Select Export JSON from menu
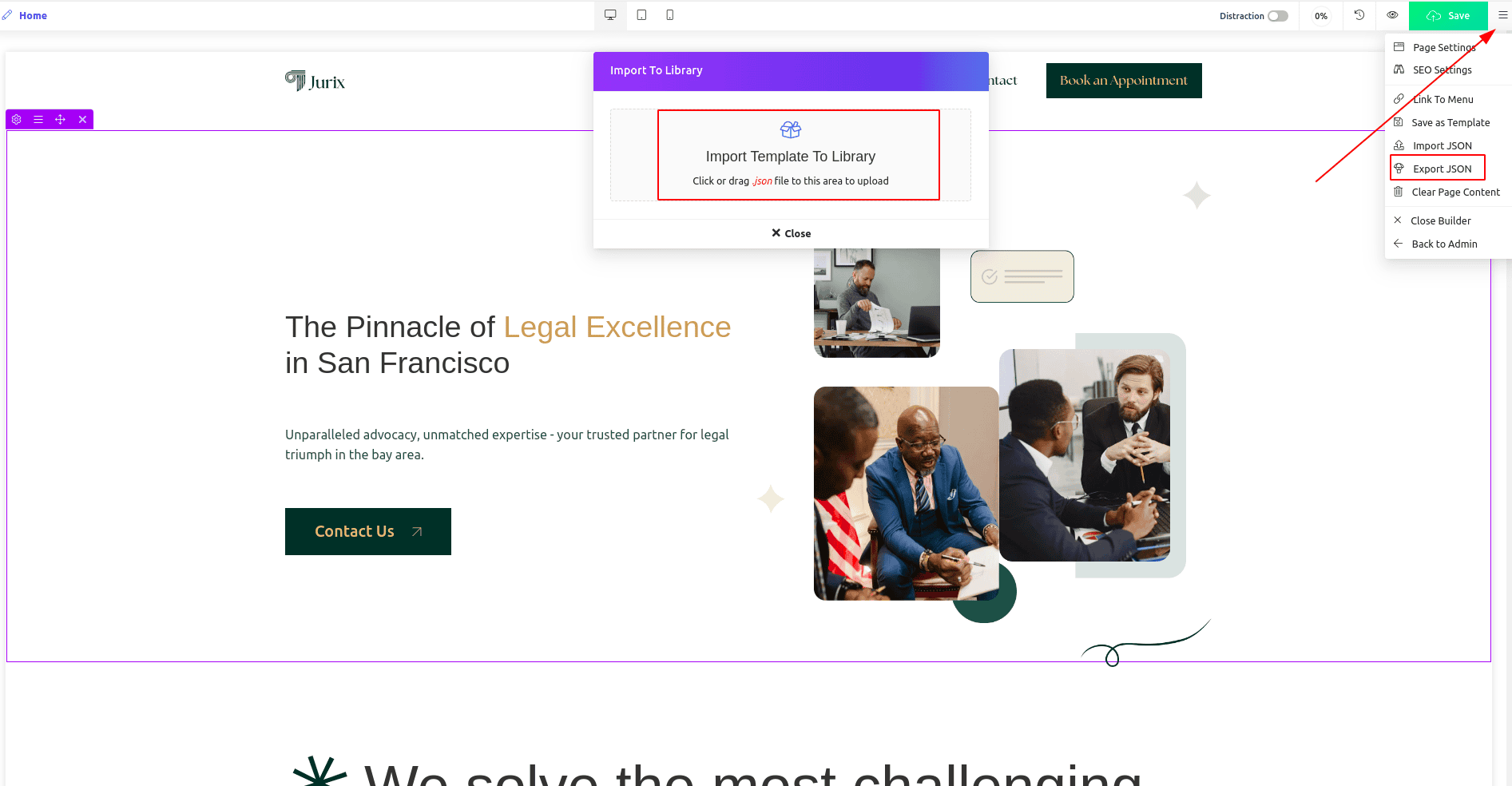The image size is (1512, 786). tap(1441, 169)
